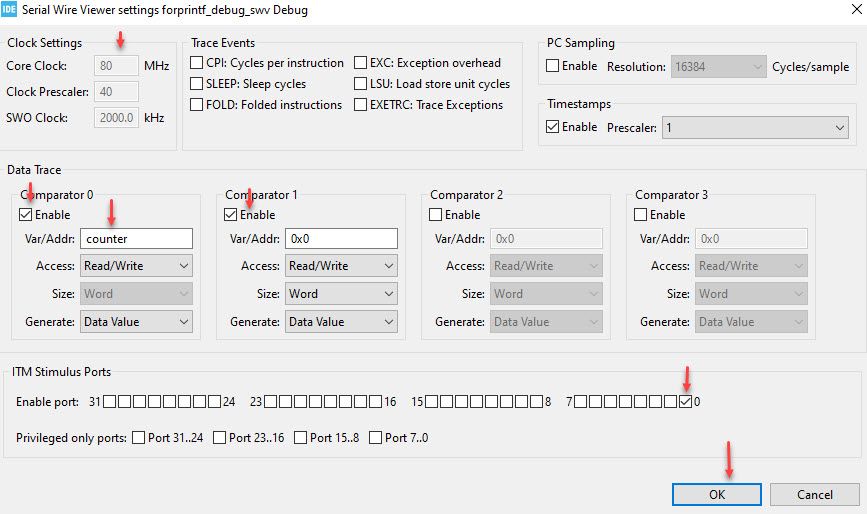Enable ITM stimulus port 7
867x514 pixels.
coord(581,401)
